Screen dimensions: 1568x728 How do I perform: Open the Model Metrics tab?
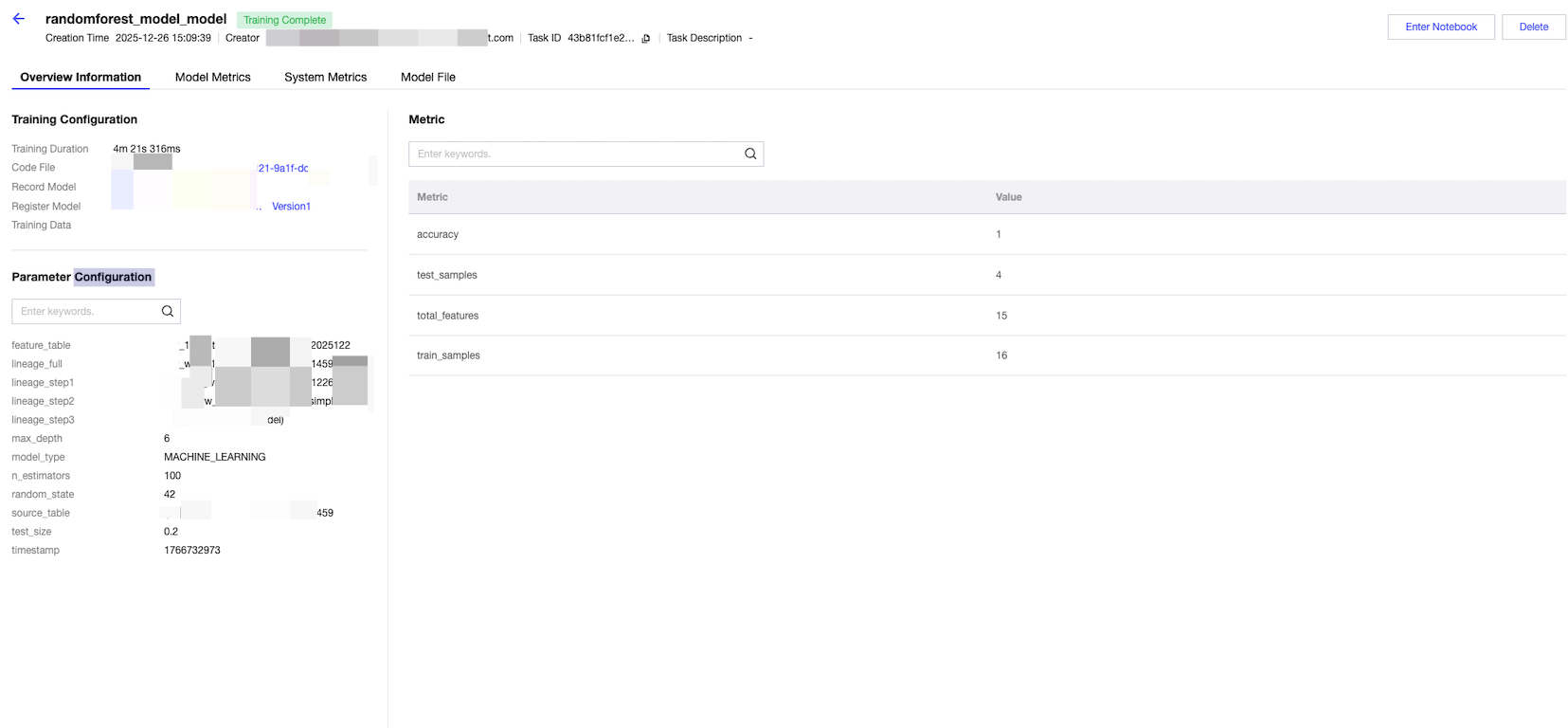pyautogui.click(x=213, y=77)
